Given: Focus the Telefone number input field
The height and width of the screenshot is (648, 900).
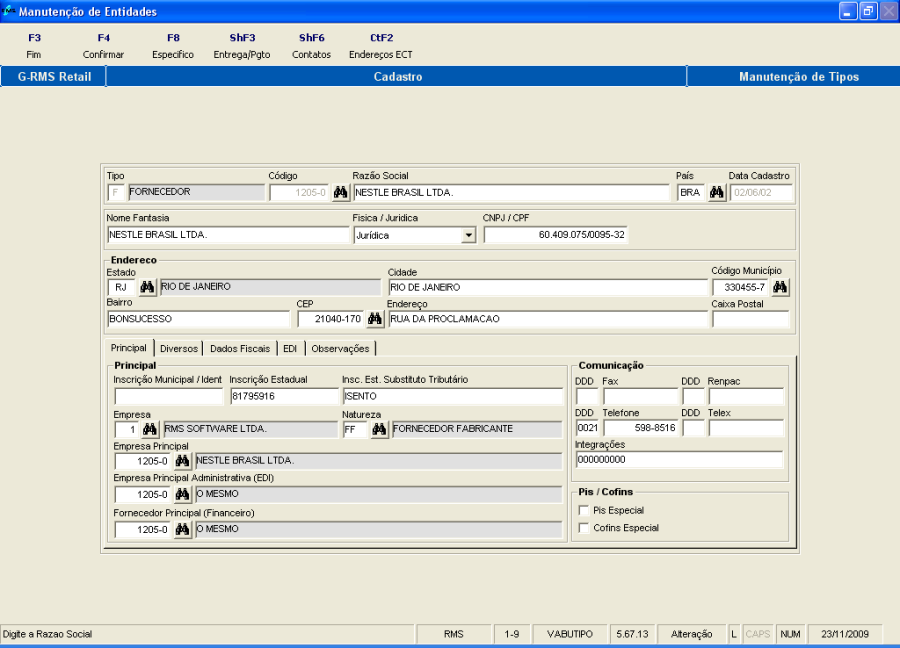Looking at the screenshot, I should click(640, 429).
